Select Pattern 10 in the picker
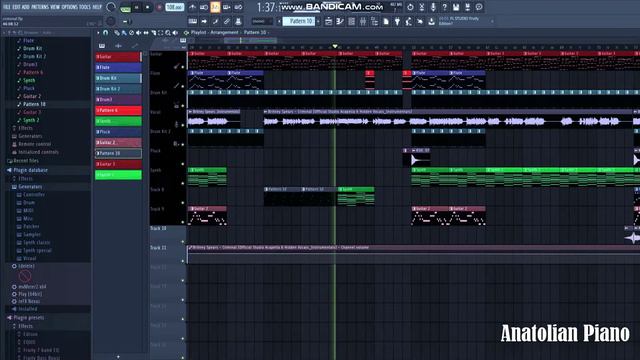Screen dimensions: 640x360 tap(118, 153)
